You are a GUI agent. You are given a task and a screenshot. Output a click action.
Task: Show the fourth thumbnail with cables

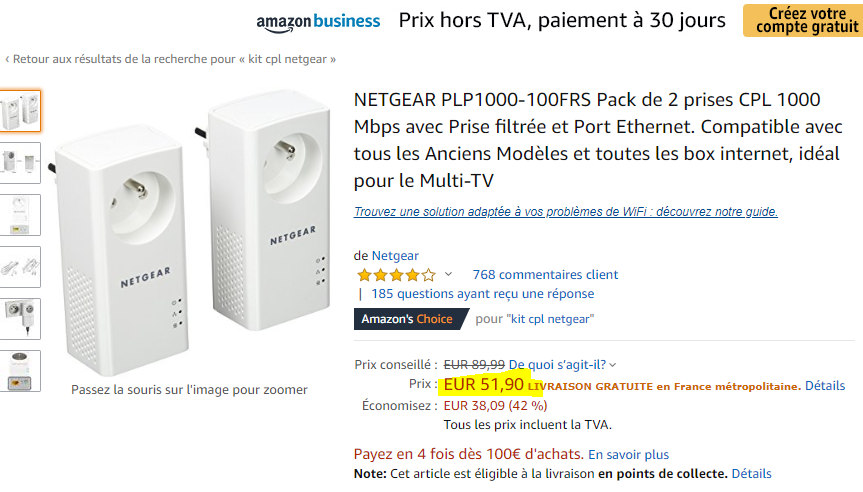(20, 267)
